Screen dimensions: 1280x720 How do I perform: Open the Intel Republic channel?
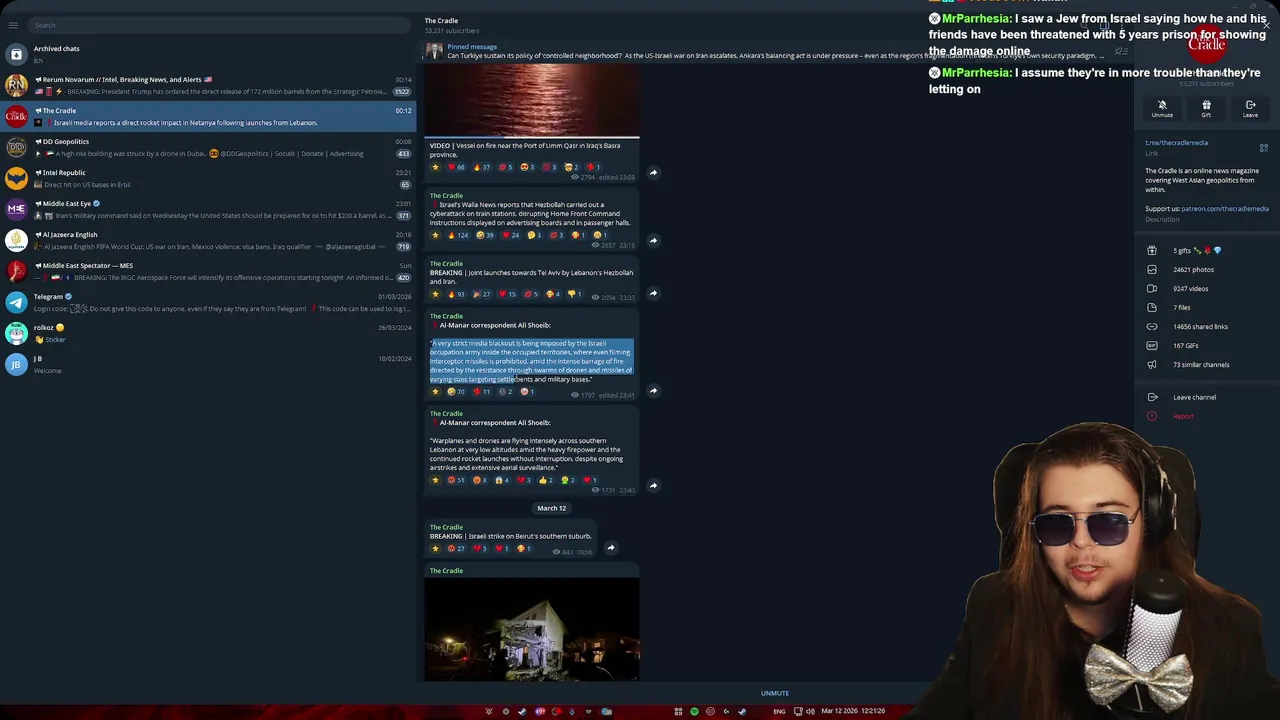click(x=208, y=178)
